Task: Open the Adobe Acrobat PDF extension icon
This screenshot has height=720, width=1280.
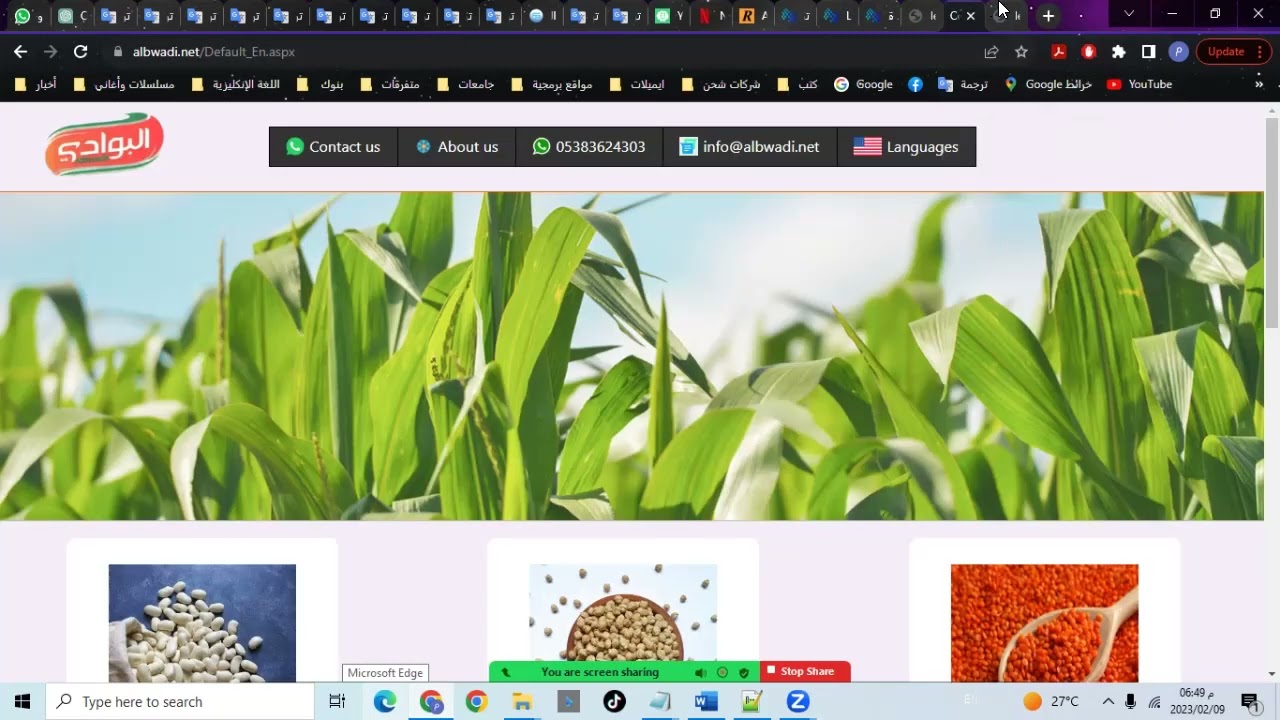Action: point(1057,51)
